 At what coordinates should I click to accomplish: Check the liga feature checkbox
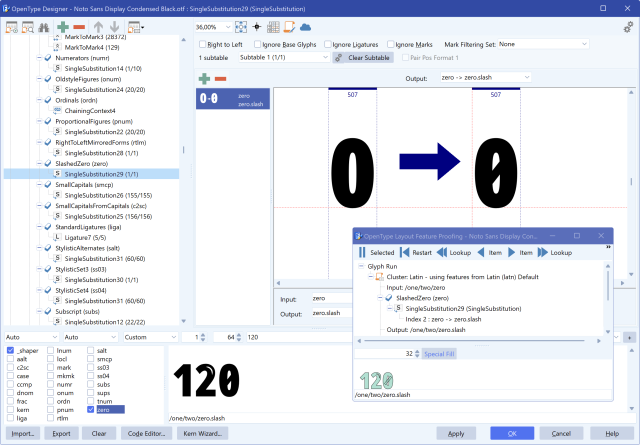(11, 418)
